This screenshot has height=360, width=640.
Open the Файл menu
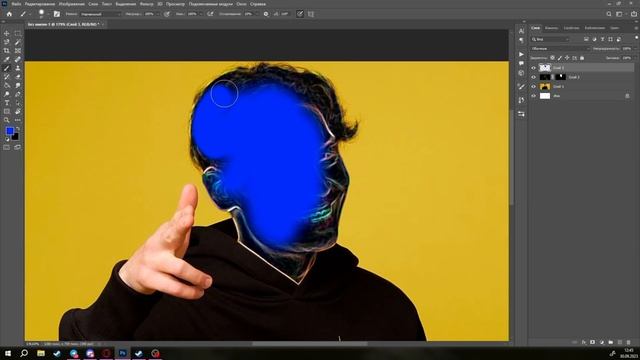[16, 4]
